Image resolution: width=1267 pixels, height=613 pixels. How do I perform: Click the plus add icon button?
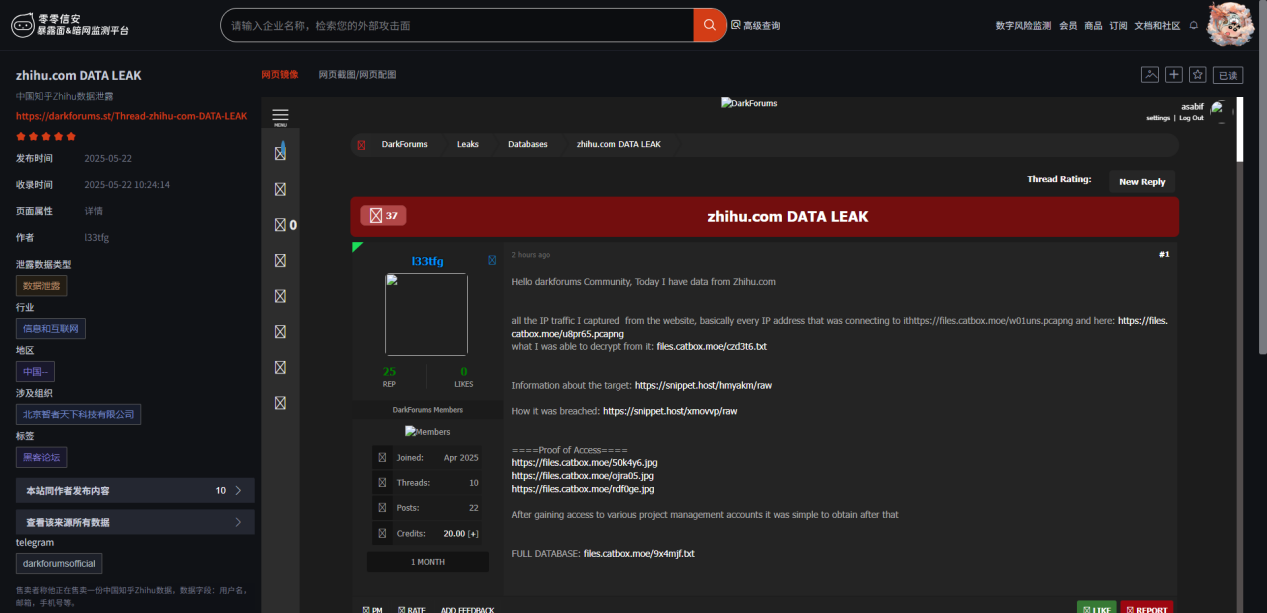(x=1174, y=75)
